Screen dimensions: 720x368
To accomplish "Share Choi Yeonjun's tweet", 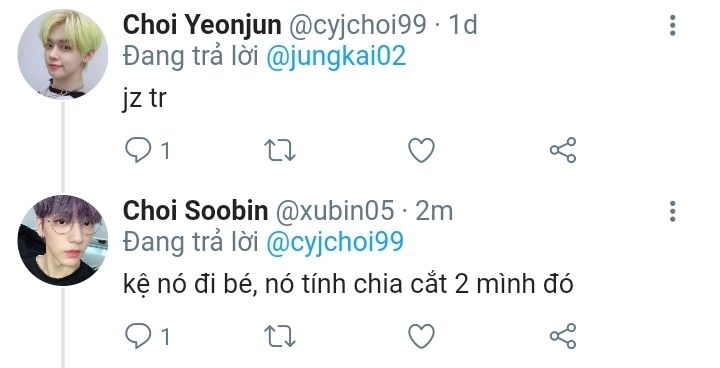I will click(x=563, y=150).
